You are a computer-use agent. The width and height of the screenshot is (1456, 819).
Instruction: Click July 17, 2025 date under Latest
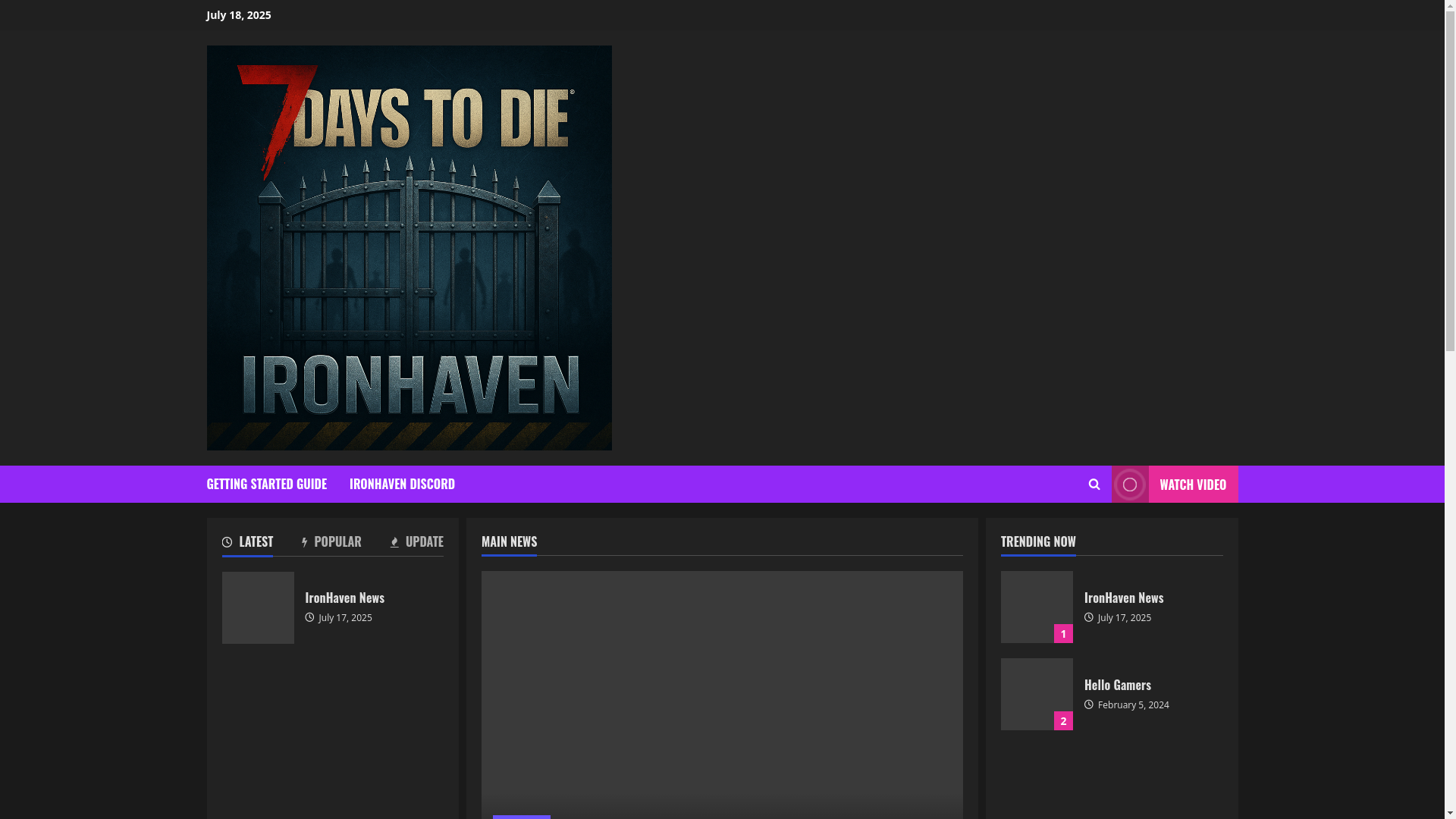tap(345, 618)
